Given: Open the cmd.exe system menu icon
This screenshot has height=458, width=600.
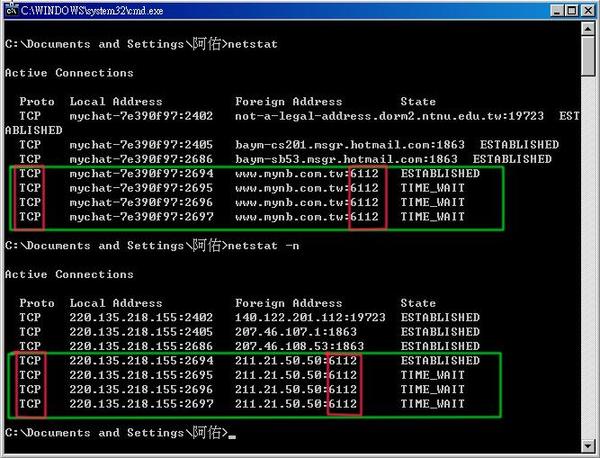Looking at the screenshot, I should coord(12,10).
